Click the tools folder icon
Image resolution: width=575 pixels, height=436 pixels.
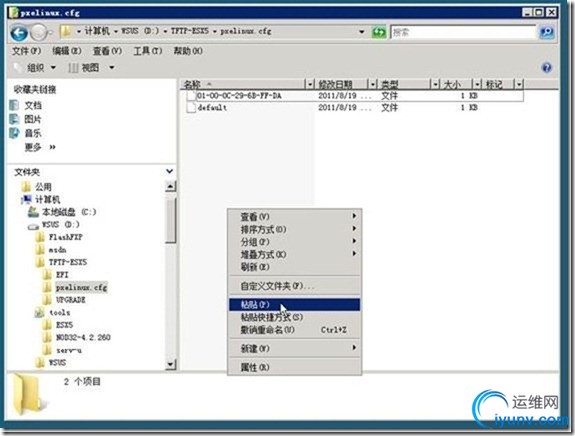click(x=40, y=312)
